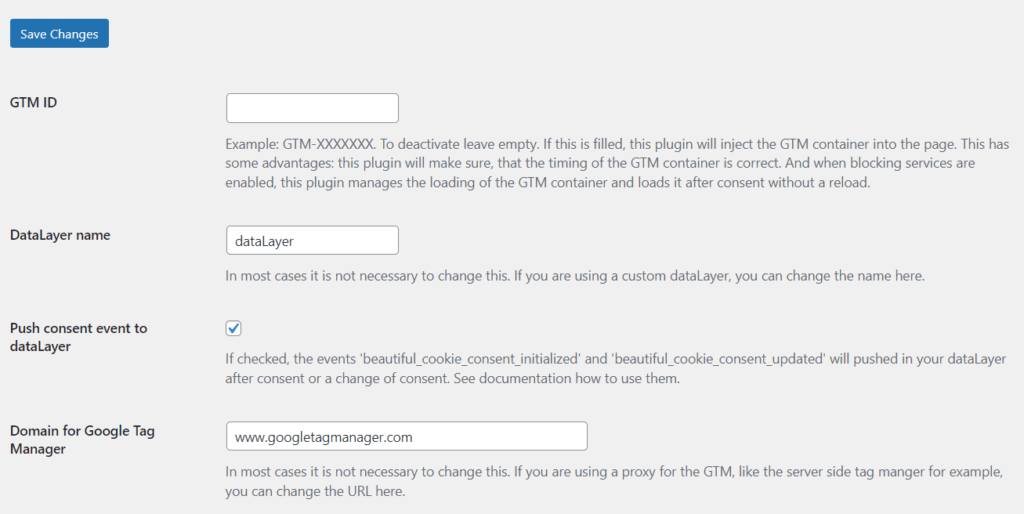Click the Domain for Google Tag Manager label
This screenshot has height=514, width=1024.
pyautogui.click(x=82, y=440)
